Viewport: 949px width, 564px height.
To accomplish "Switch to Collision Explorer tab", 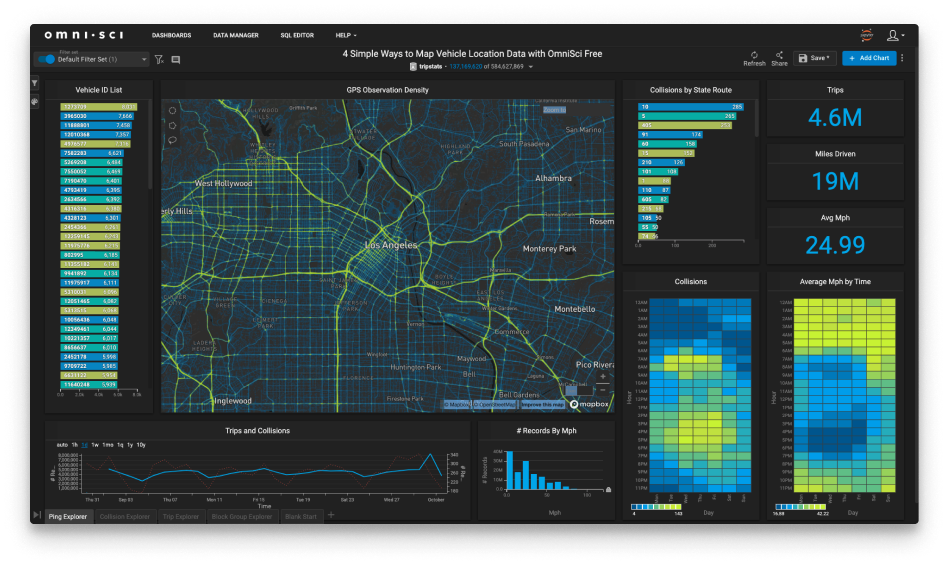I will pyautogui.click(x=125, y=516).
